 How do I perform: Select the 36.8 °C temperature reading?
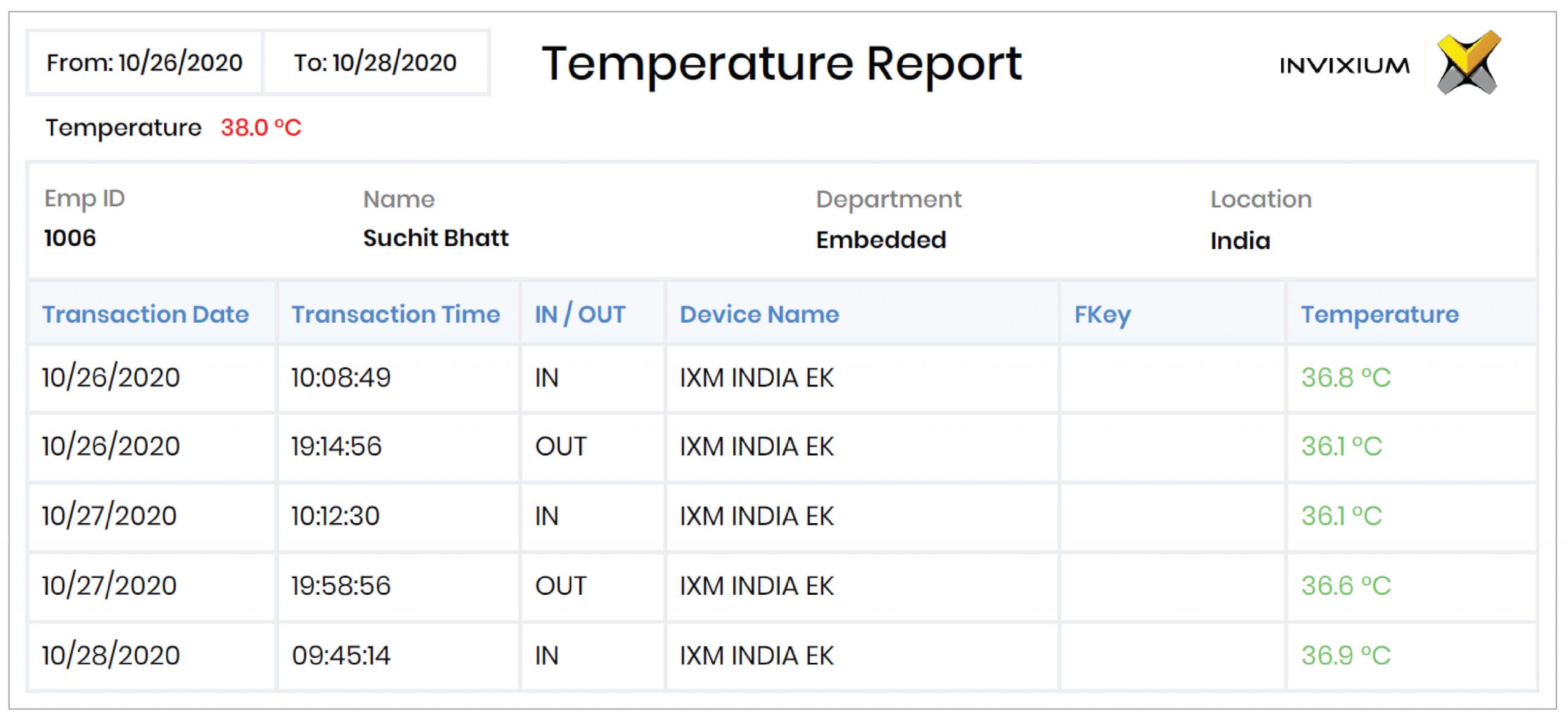(x=1346, y=377)
